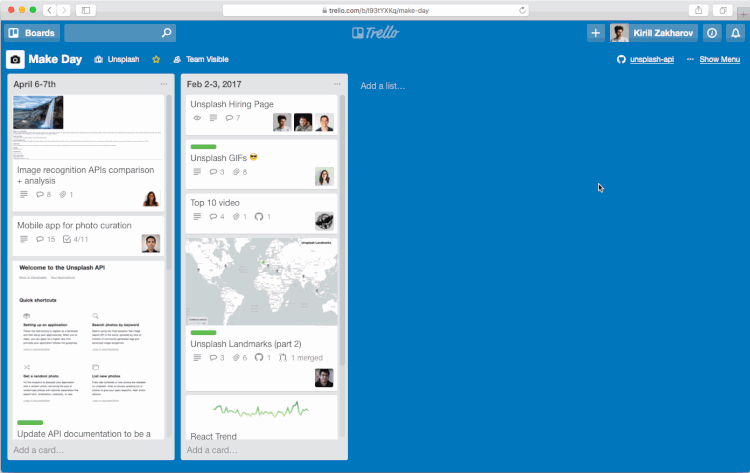The height and width of the screenshot is (473, 750).
Task: Click checklist 4/11 badge on Mobile app card
Action: (x=76, y=239)
